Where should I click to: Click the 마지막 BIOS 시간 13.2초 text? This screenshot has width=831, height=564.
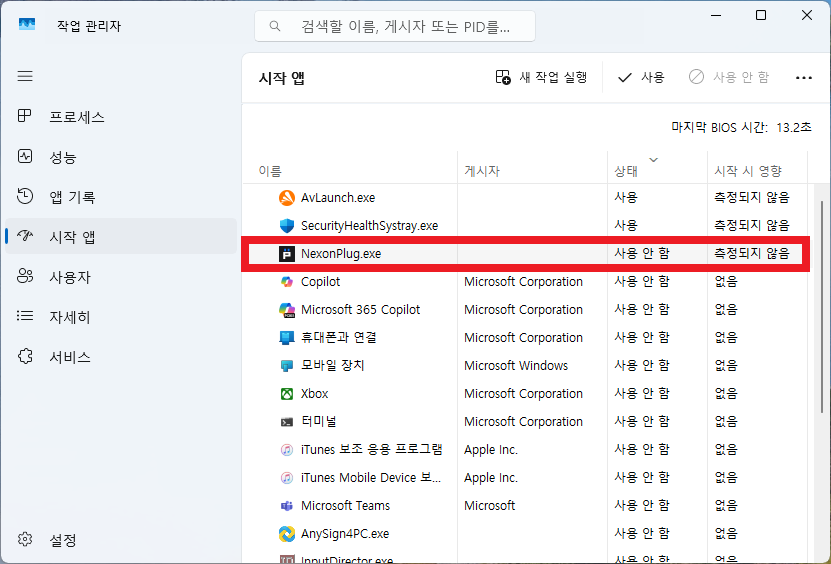point(741,128)
